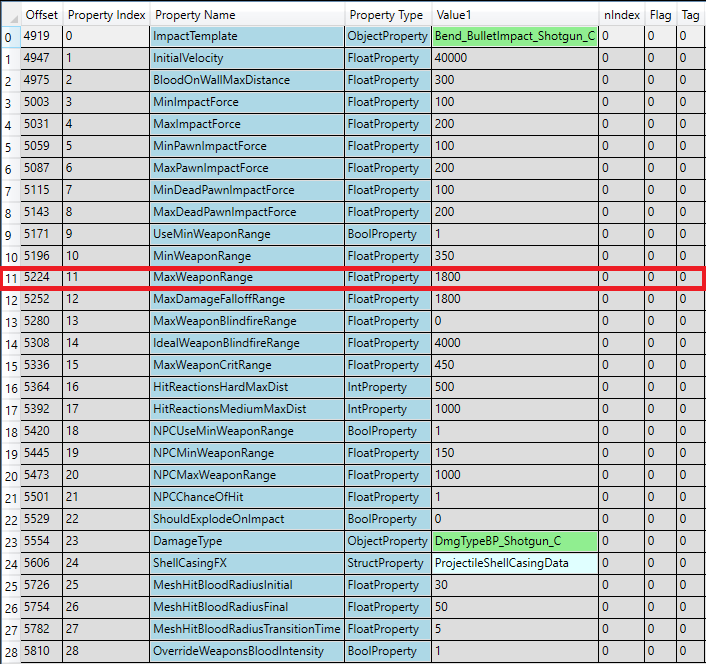Viewport: 706px width, 664px height.
Task: Edit the 450 value of MaxWeaponCritRange
Action: pos(515,365)
